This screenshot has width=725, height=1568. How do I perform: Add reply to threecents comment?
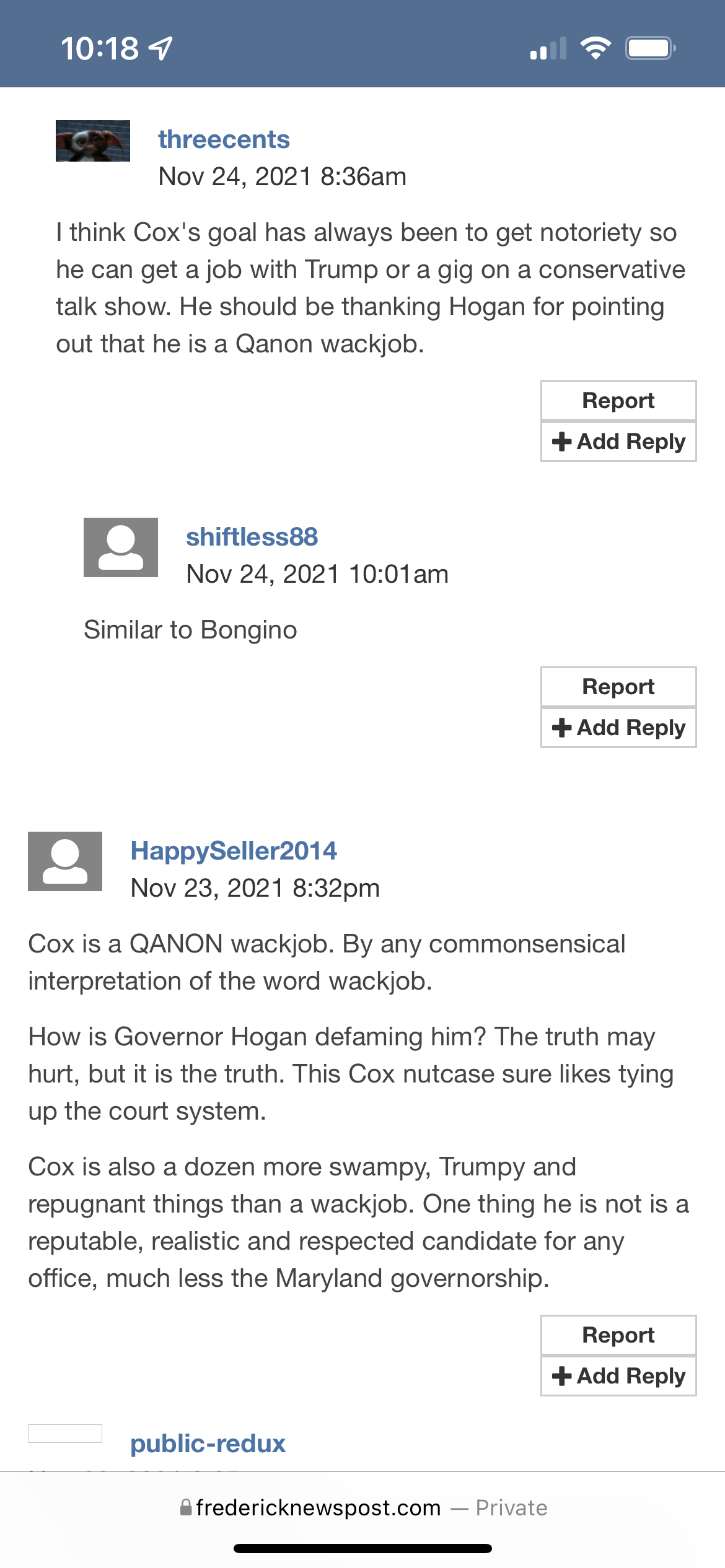[x=618, y=442]
